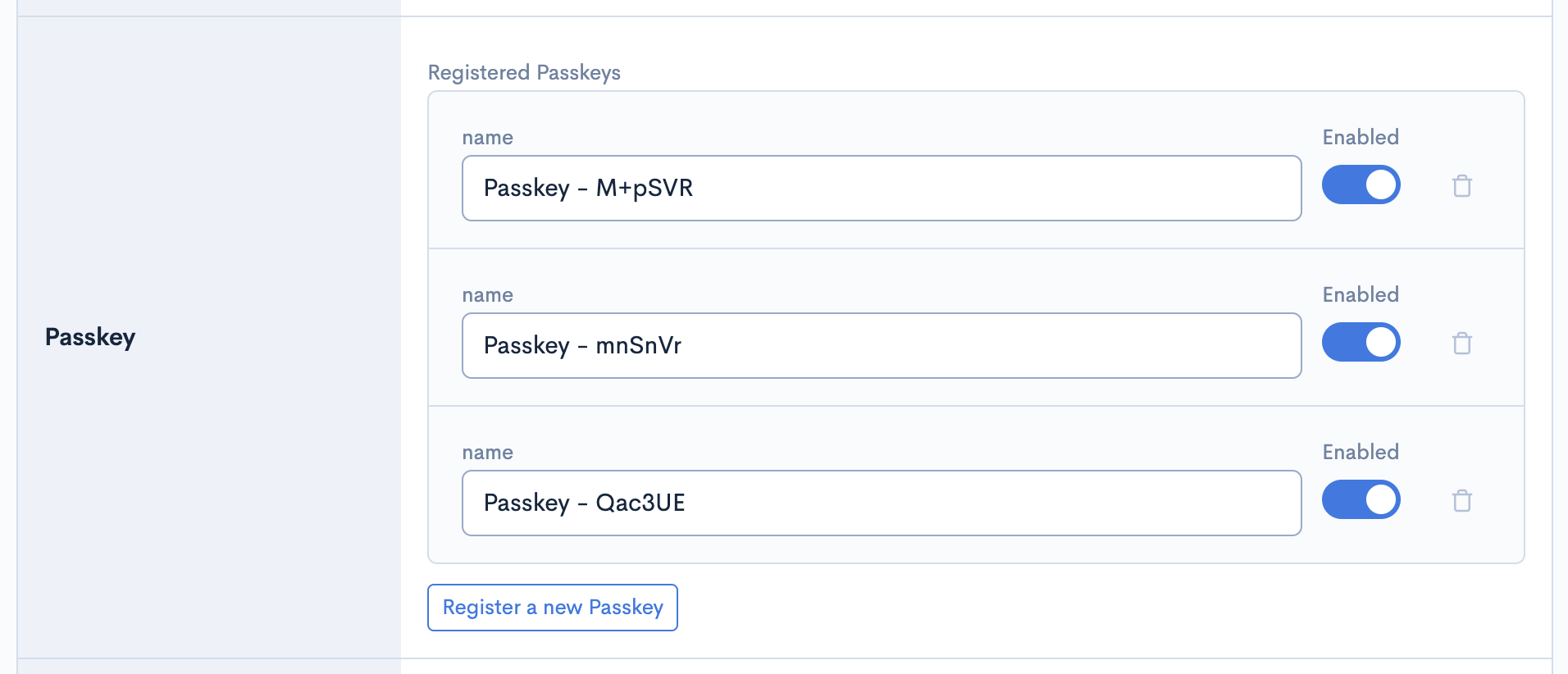Focus the name input showing Passkey - Qac3UE
The image size is (1568, 674).
click(881, 503)
